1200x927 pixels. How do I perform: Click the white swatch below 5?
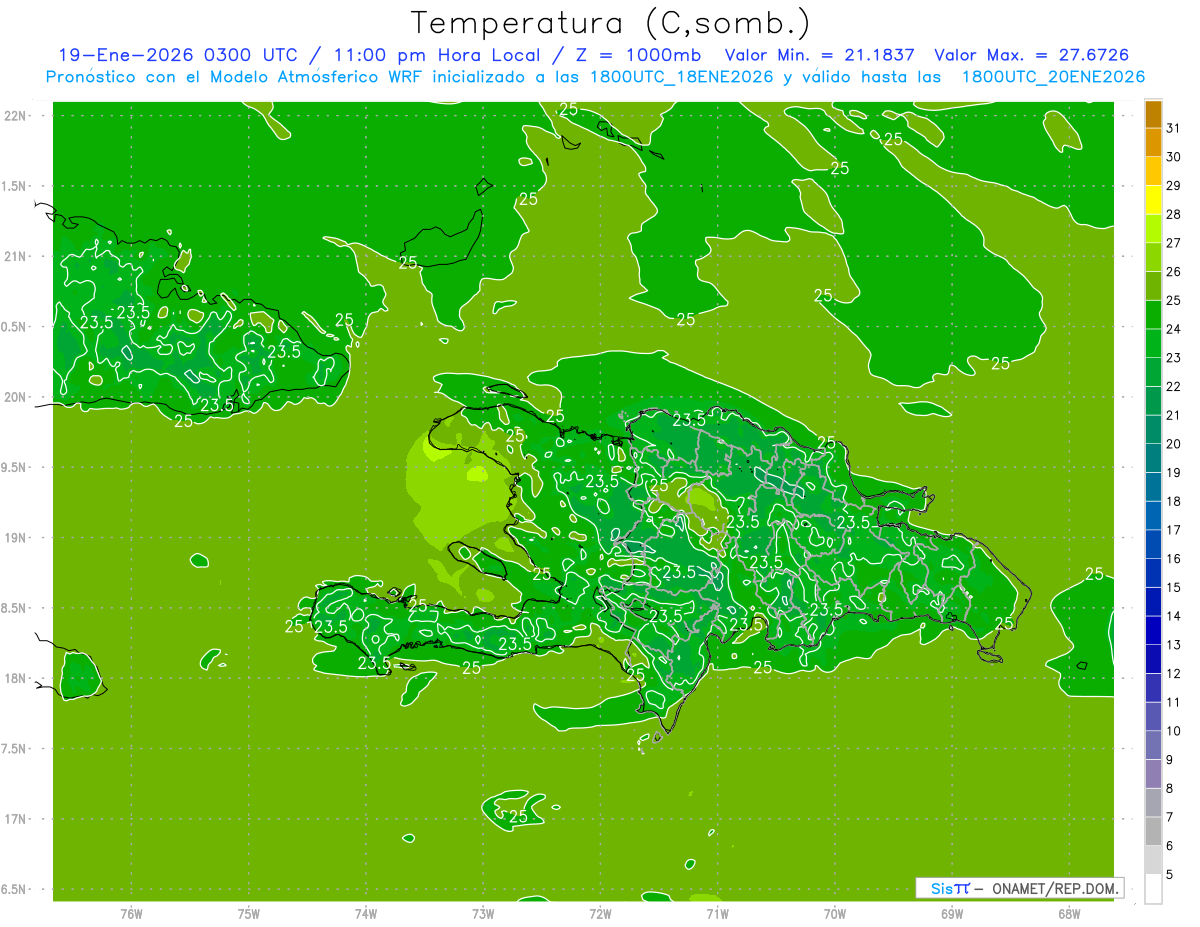pyautogui.click(x=1154, y=889)
